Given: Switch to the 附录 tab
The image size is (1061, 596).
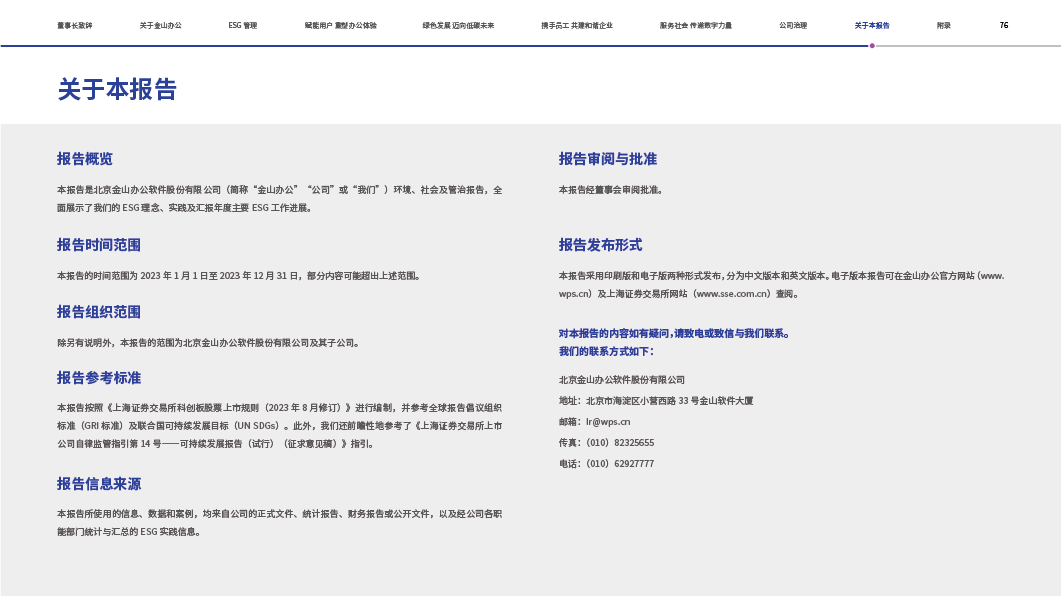Looking at the screenshot, I should 943,25.
